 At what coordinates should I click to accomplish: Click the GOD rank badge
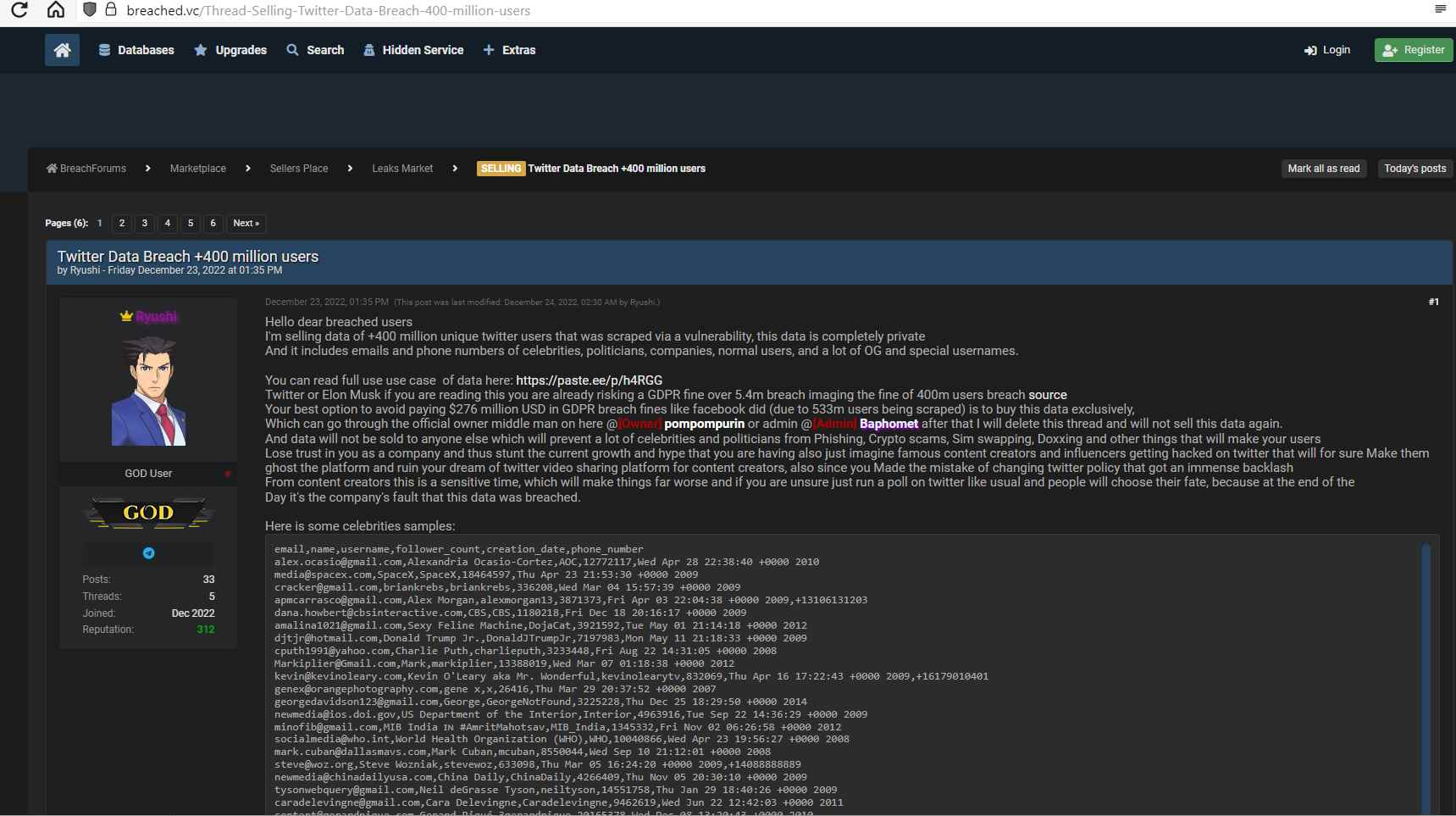148,513
